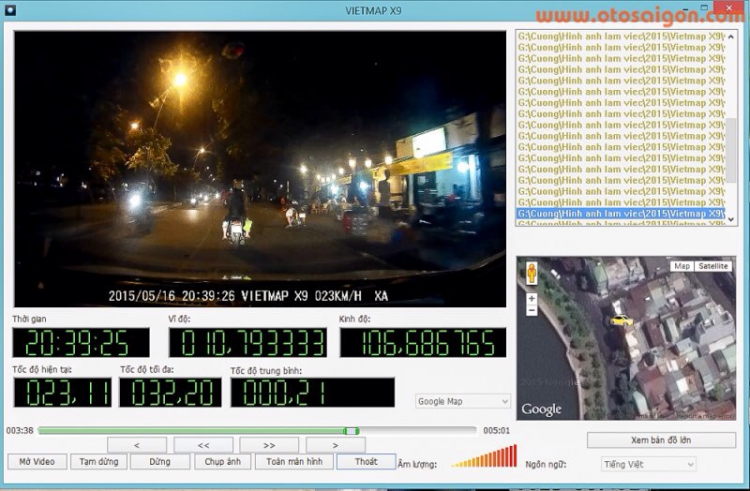Image resolution: width=750 pixels, height=491 pixels.
Task: Click the double left << rewind button
Action: (x=203, y=445)
